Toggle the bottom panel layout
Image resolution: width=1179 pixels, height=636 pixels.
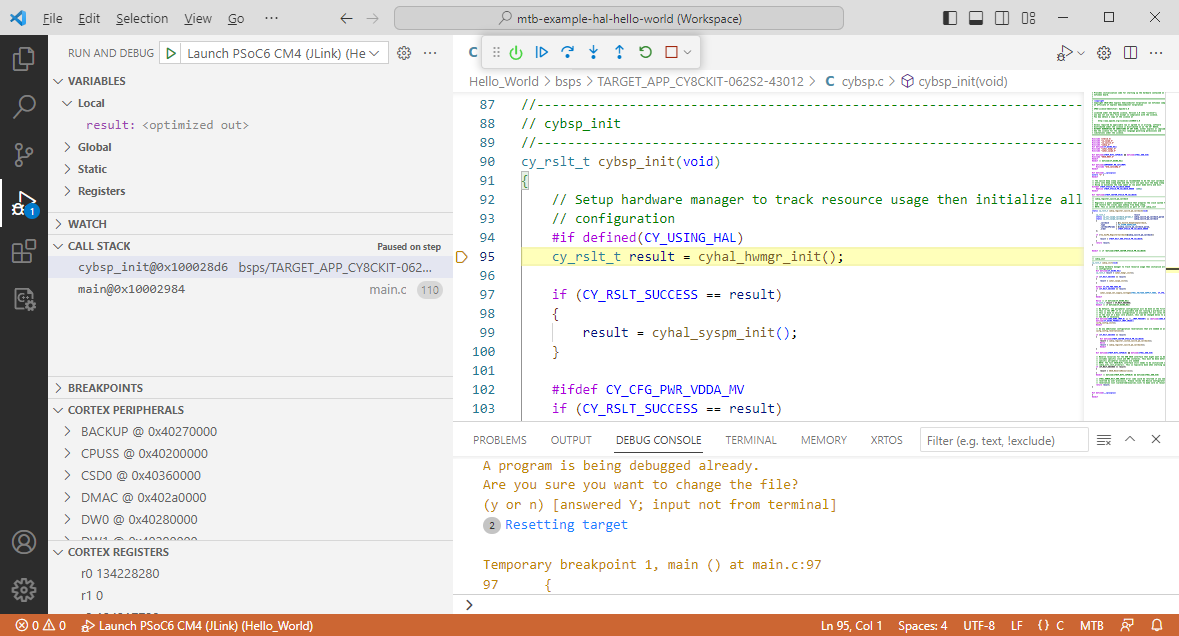point(976,18)
